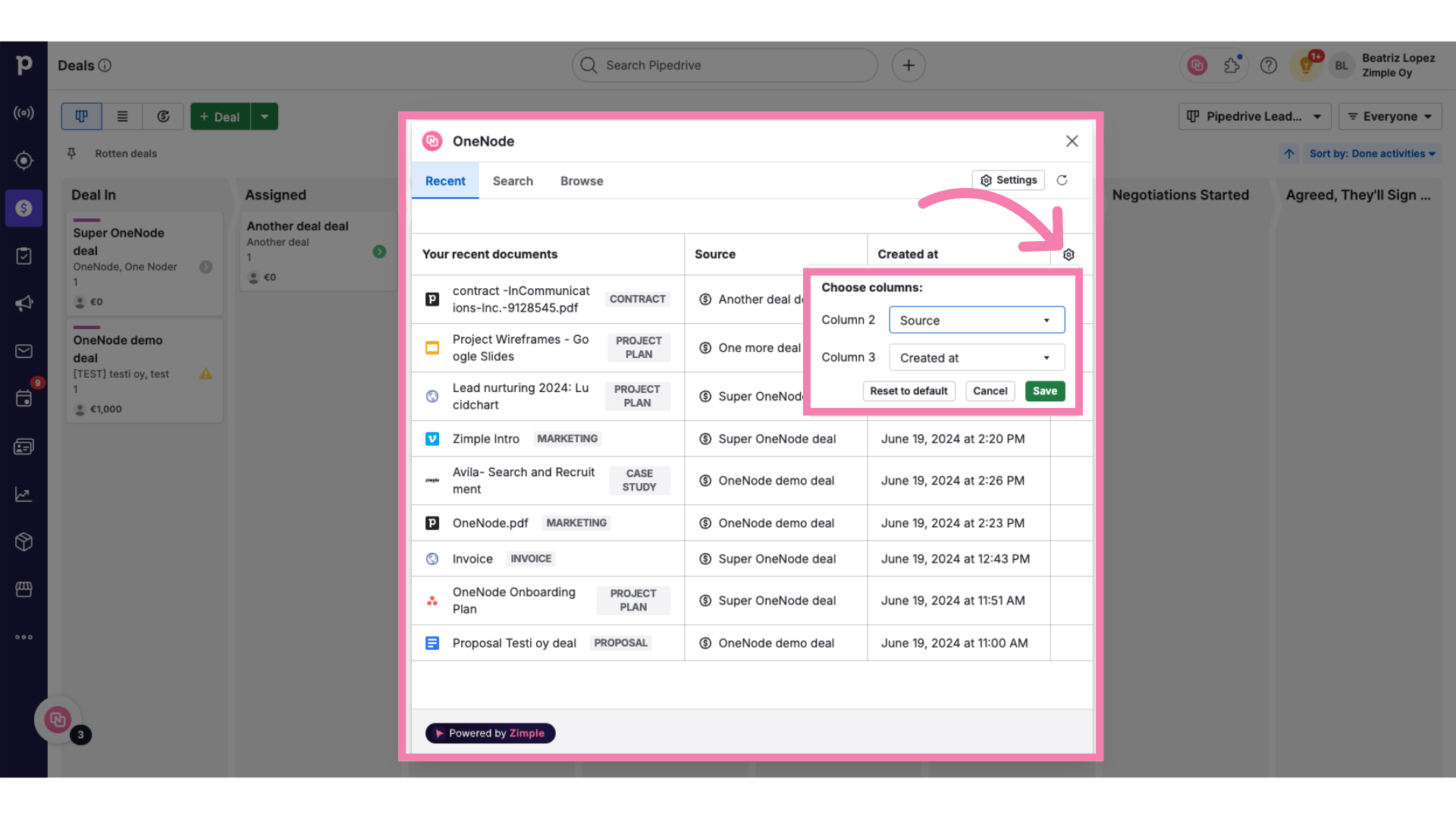Click the OneNode app icon in dialog

coord(433,141)
